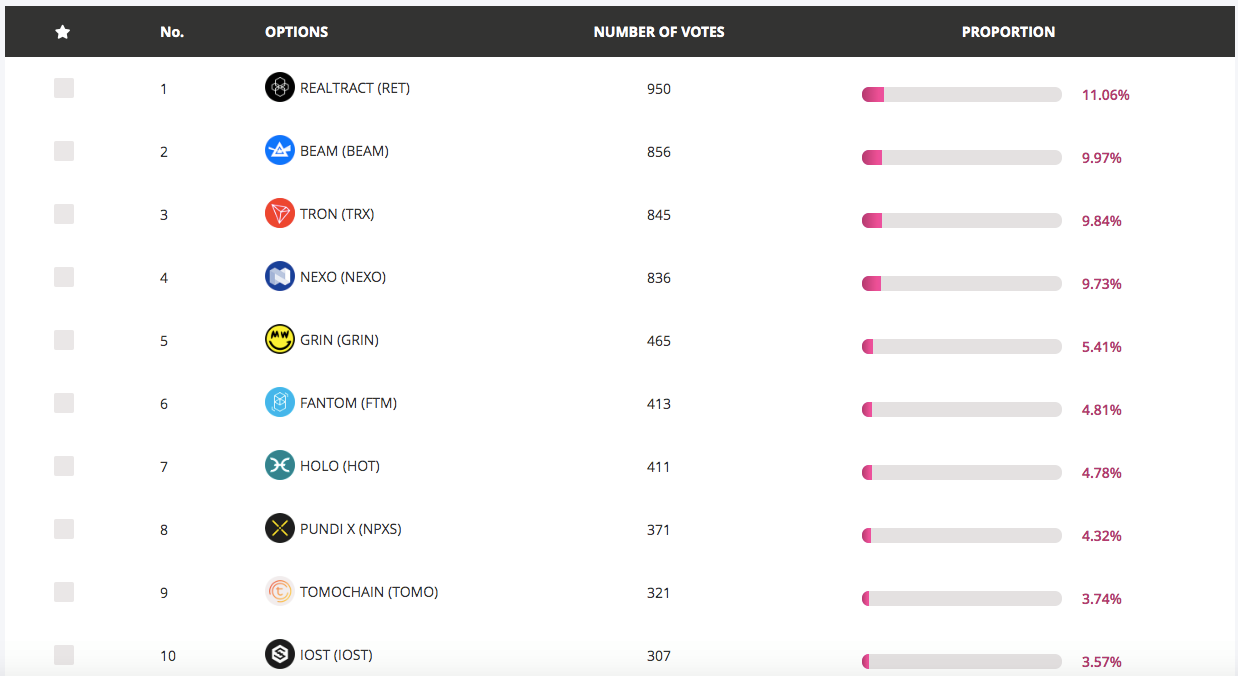Click the BEAM coin logo icon

pyautogui.click(x=279, y=151)
